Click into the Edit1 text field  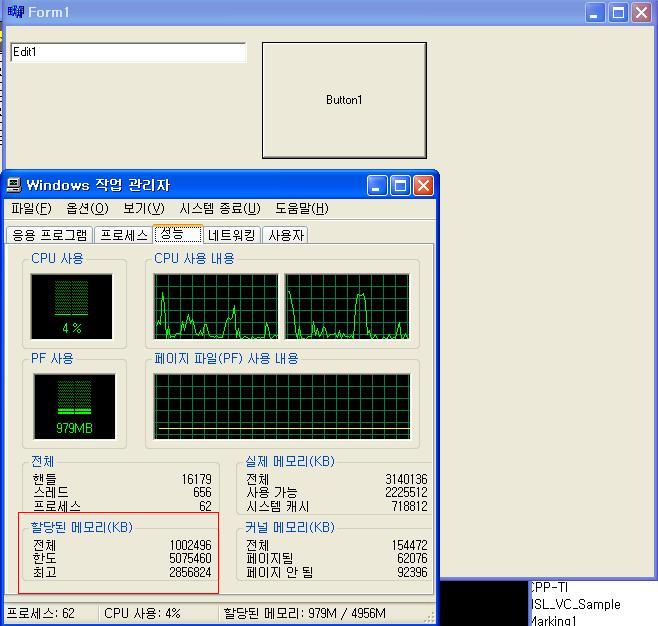tap(128, 52)
